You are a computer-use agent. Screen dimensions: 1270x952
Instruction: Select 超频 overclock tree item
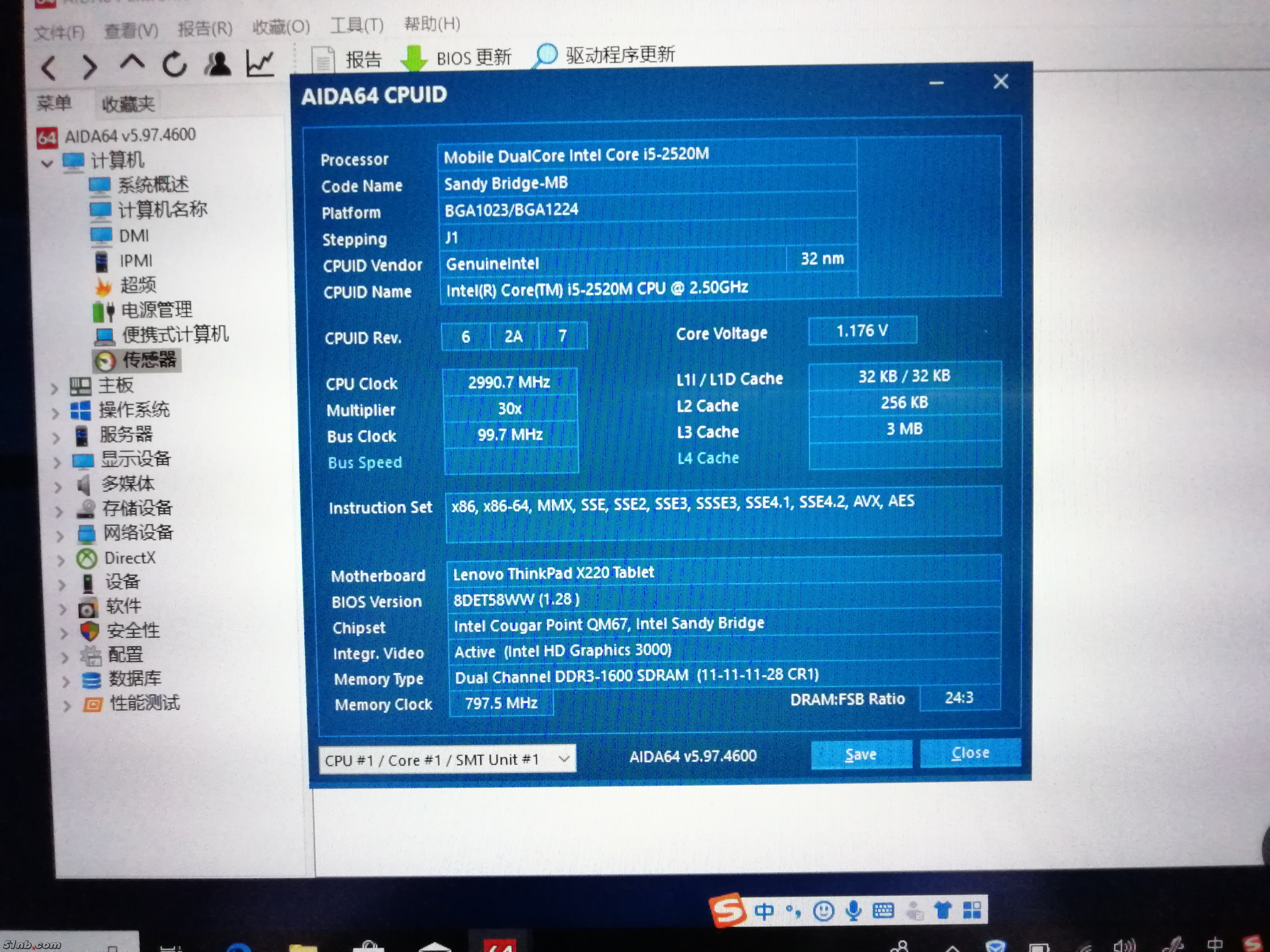[138, 285]
